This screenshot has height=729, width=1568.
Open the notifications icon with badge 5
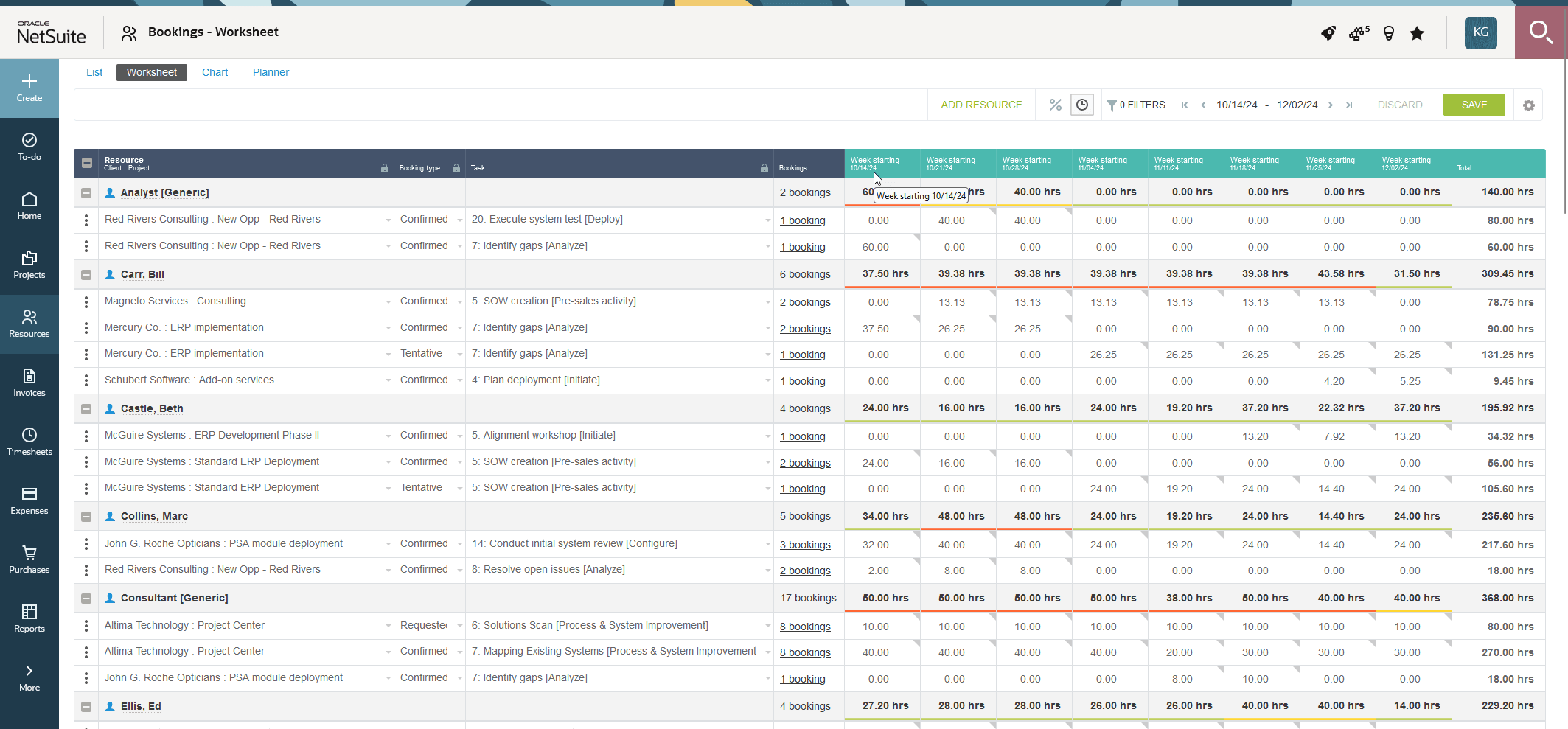point(1358,33)
